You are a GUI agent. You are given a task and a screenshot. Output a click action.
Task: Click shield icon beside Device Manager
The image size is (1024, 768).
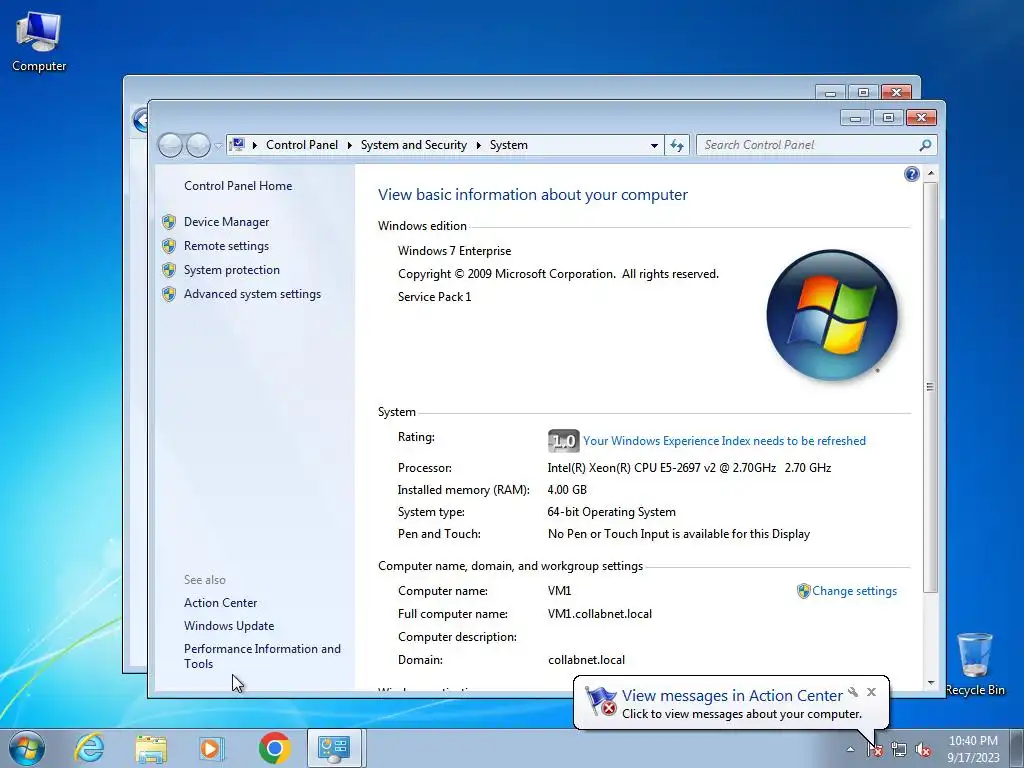[x=169, y=222]
